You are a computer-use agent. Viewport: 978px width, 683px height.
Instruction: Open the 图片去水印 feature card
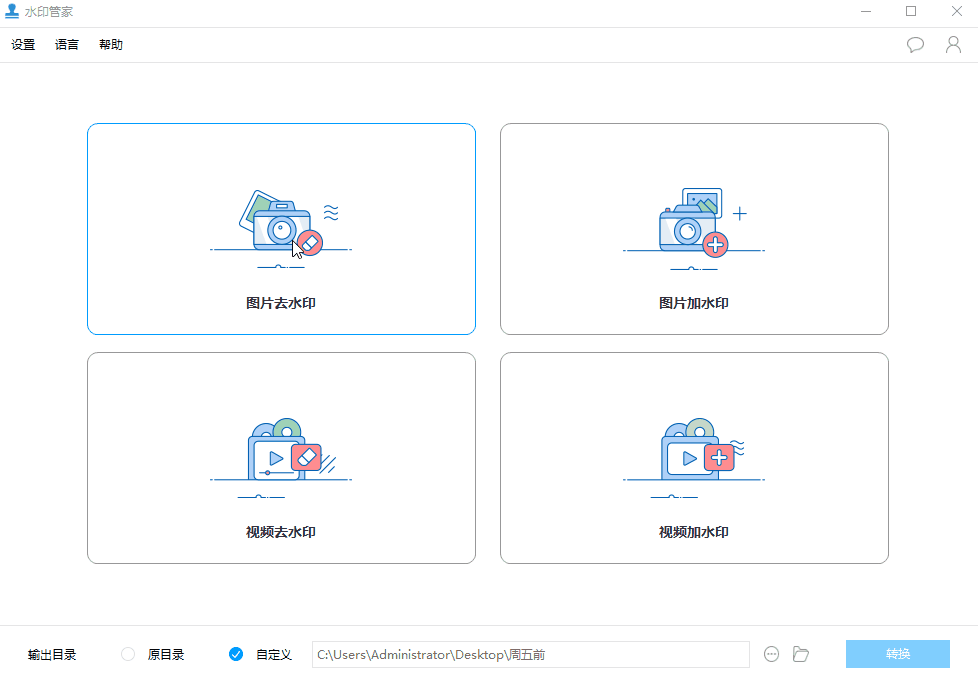281,228
